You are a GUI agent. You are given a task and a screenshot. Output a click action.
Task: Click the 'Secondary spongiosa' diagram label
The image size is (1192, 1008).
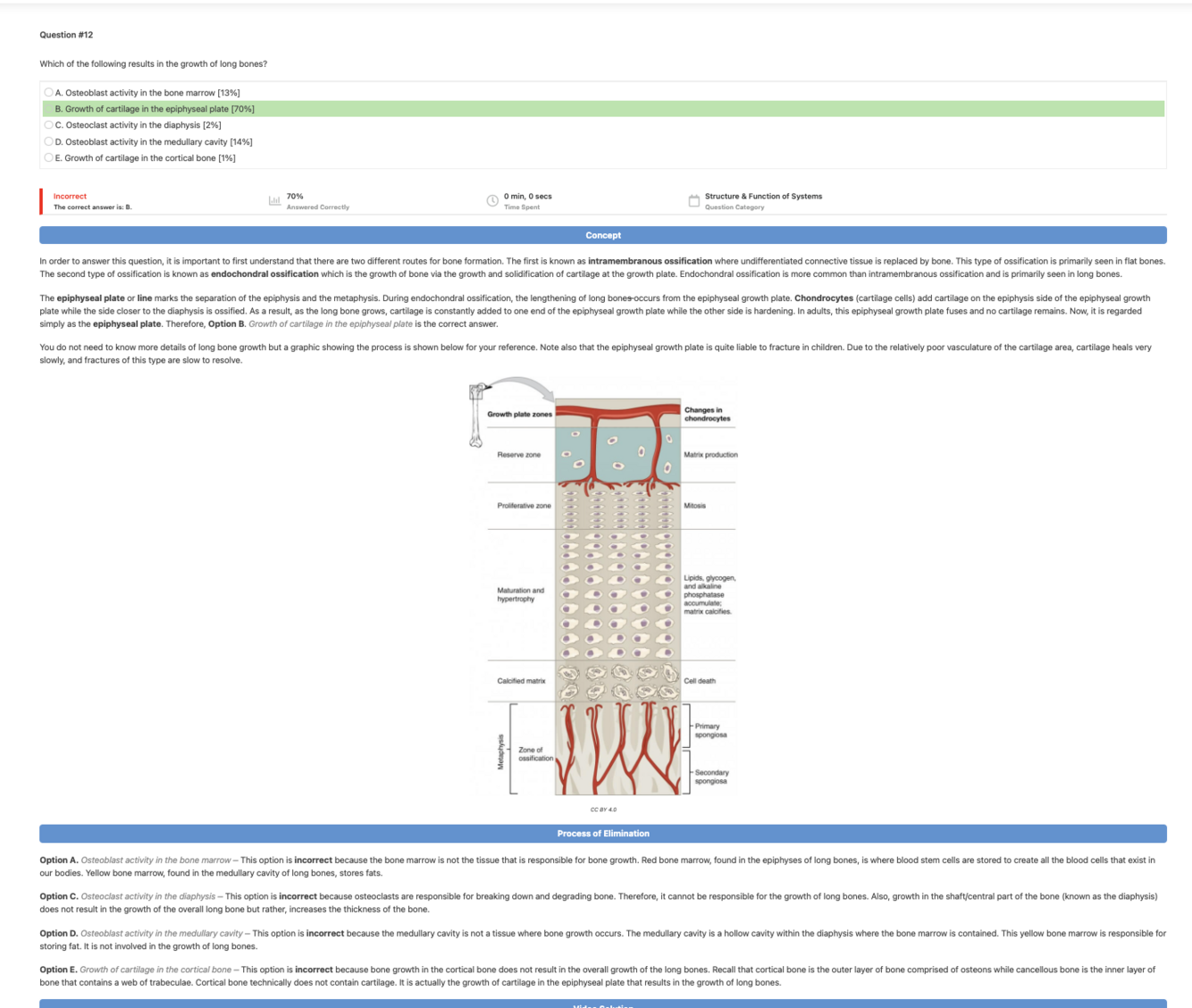(712, 777)
